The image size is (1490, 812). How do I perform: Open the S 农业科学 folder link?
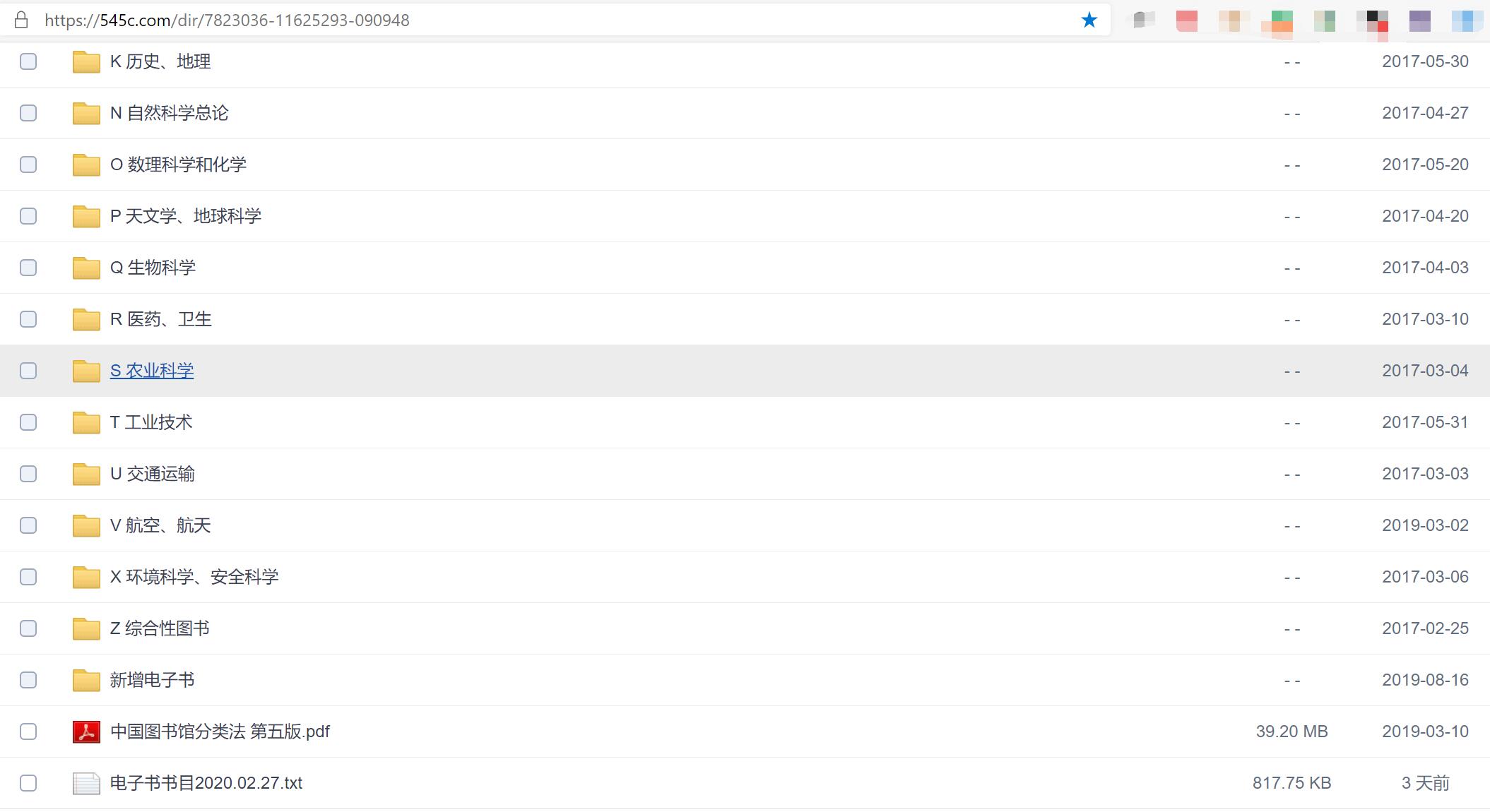coord(152,371)
